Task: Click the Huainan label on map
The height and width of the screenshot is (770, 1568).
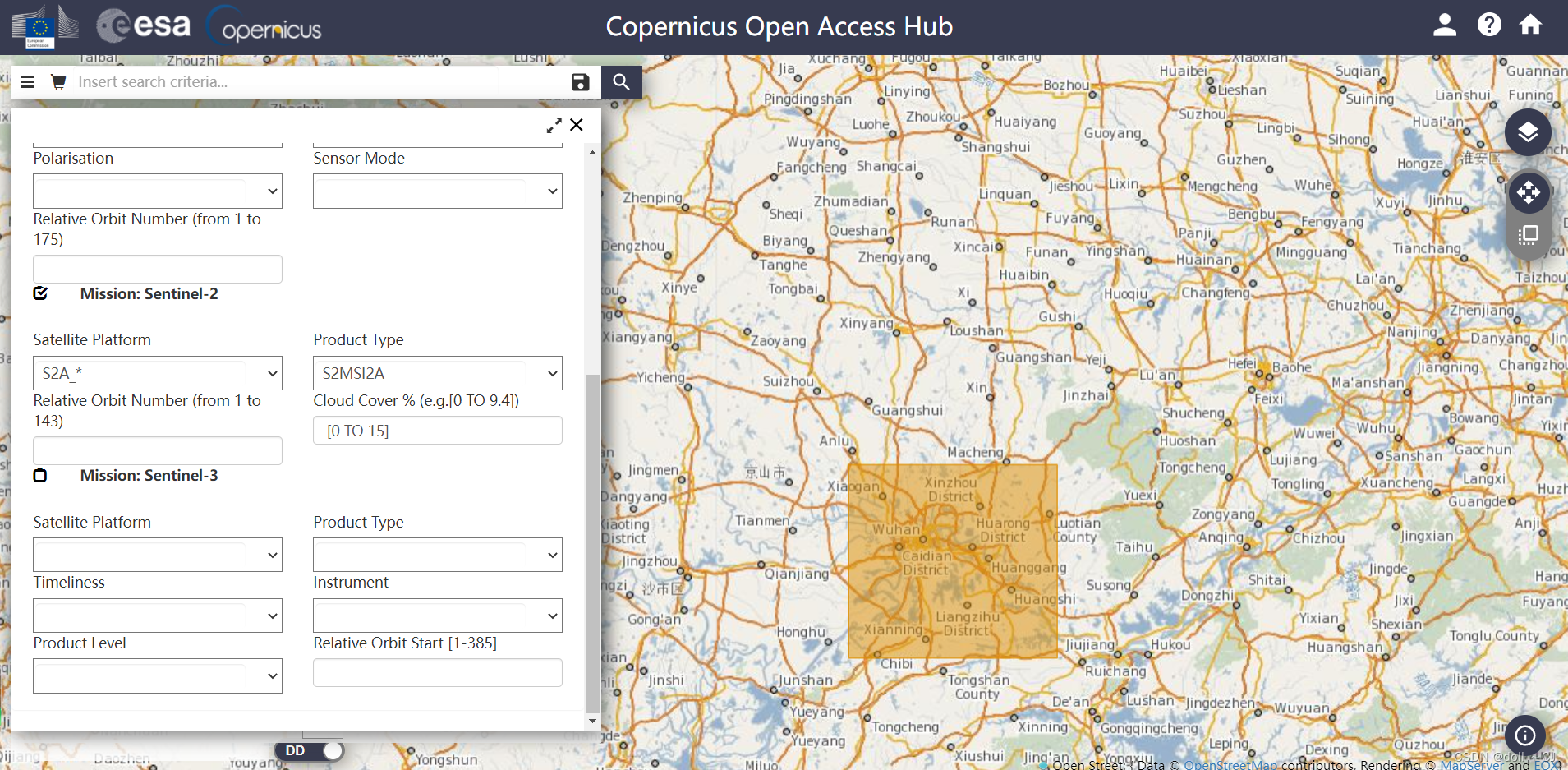Action: pos(1204,260)
